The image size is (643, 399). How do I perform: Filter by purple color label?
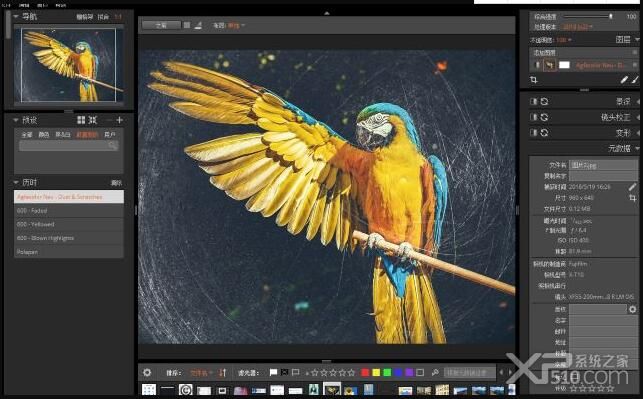[x=409, y=372]
